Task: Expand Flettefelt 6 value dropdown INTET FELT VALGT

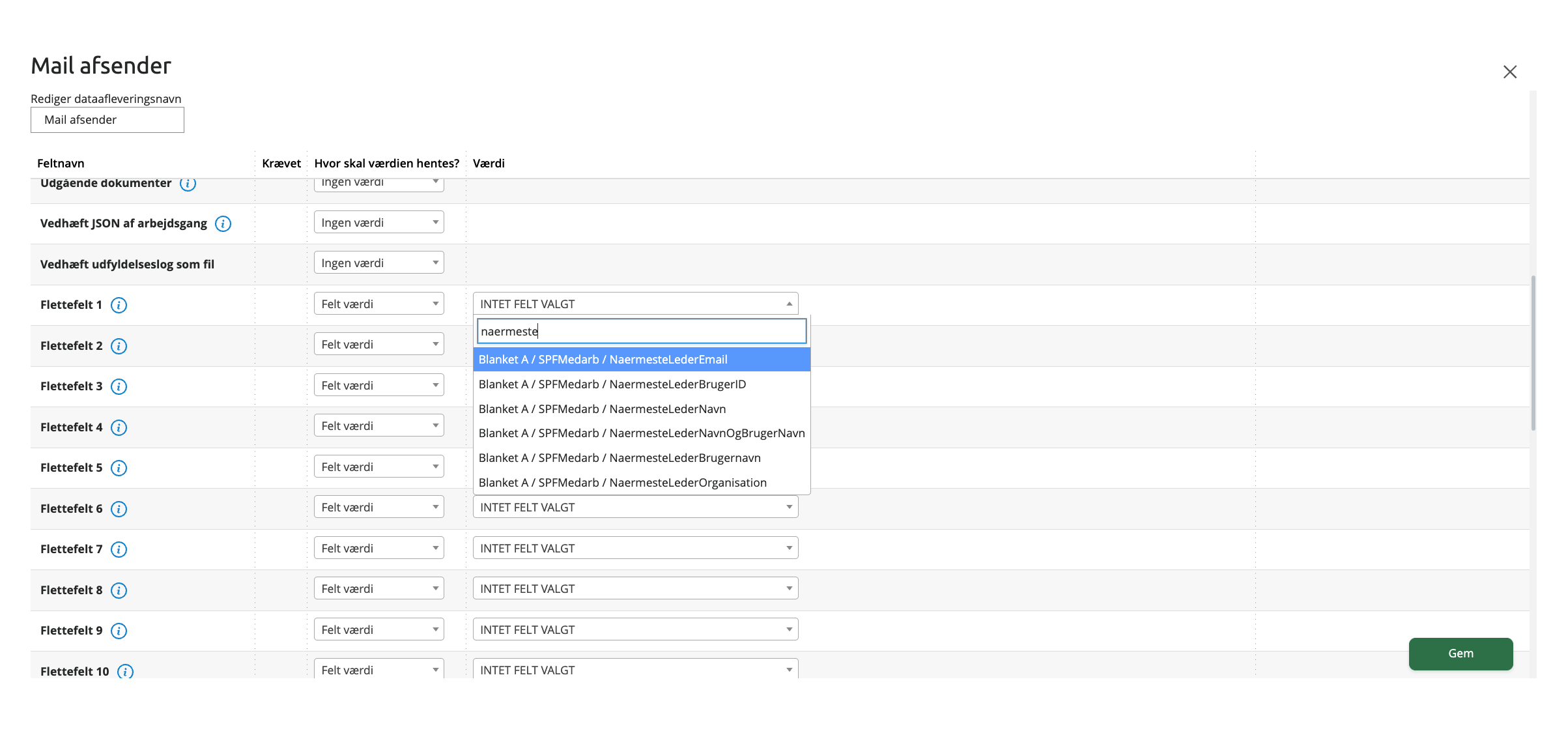Action: [635, 507]
